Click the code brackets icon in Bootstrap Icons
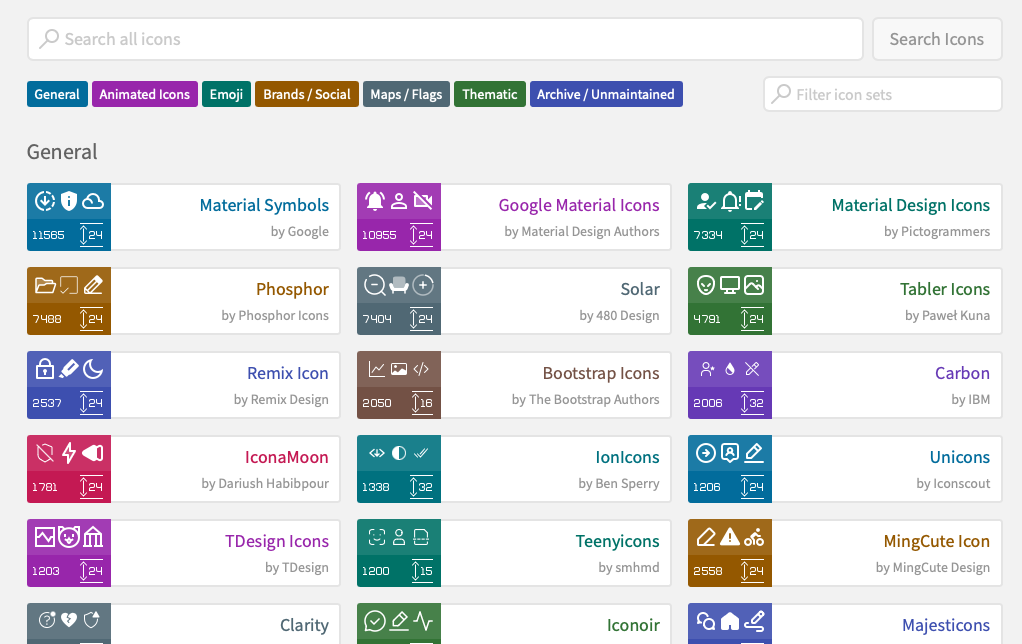Screen dimensions: 1022x644 422,369
